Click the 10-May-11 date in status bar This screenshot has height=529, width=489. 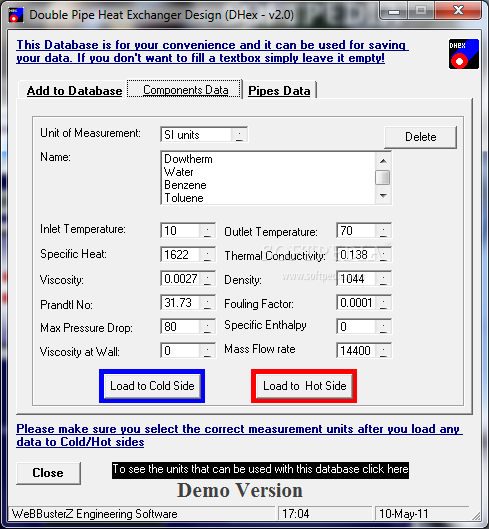click(404, 514)
